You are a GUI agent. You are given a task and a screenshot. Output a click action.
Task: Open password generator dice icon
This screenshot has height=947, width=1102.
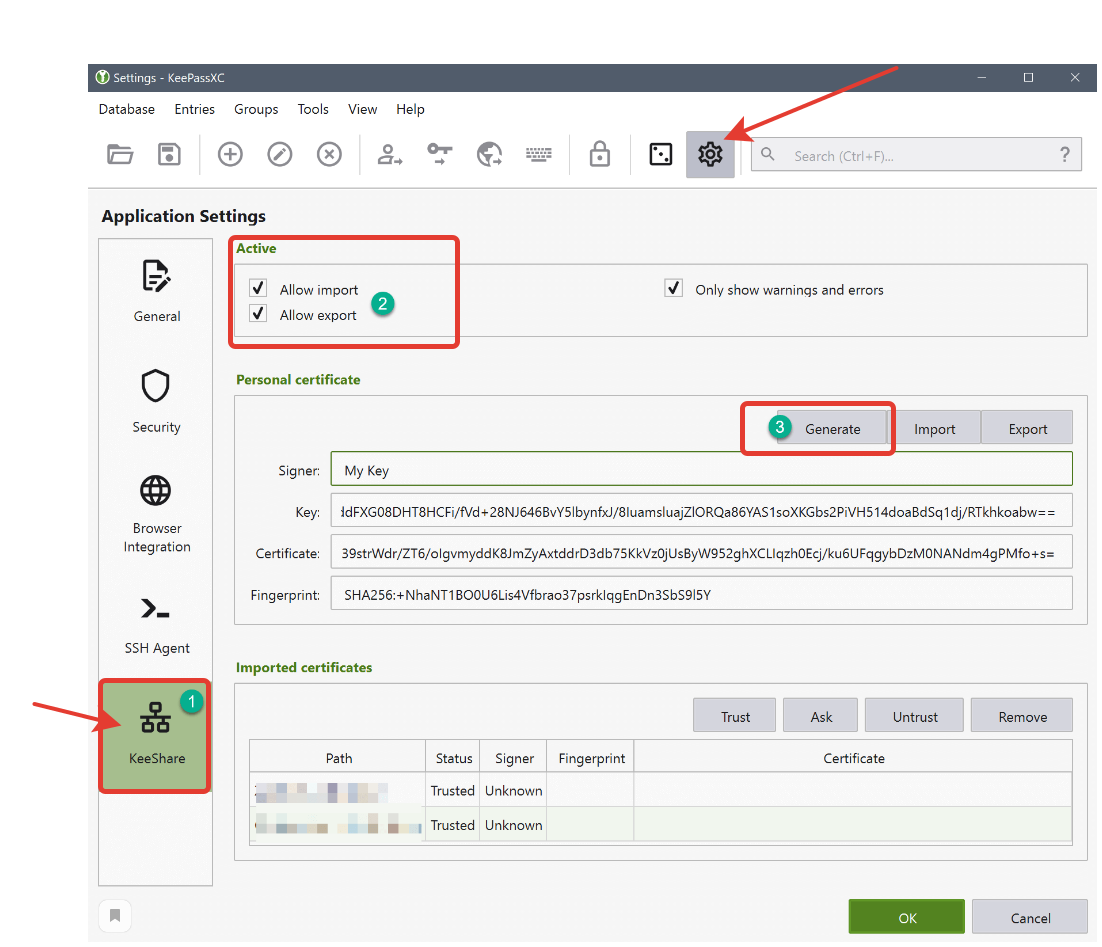point(661,154)
